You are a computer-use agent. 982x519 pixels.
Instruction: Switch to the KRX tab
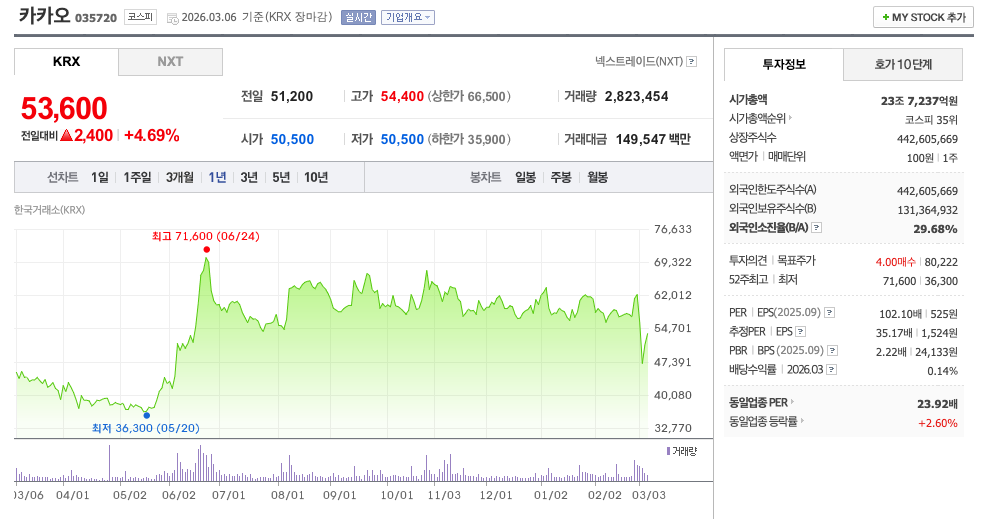66,61
